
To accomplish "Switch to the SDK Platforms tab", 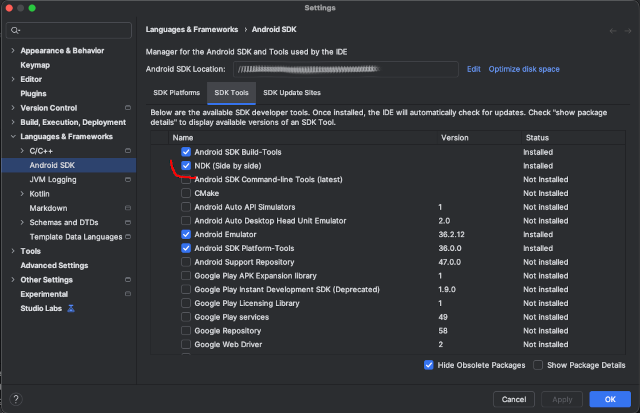I will [176, 93].
